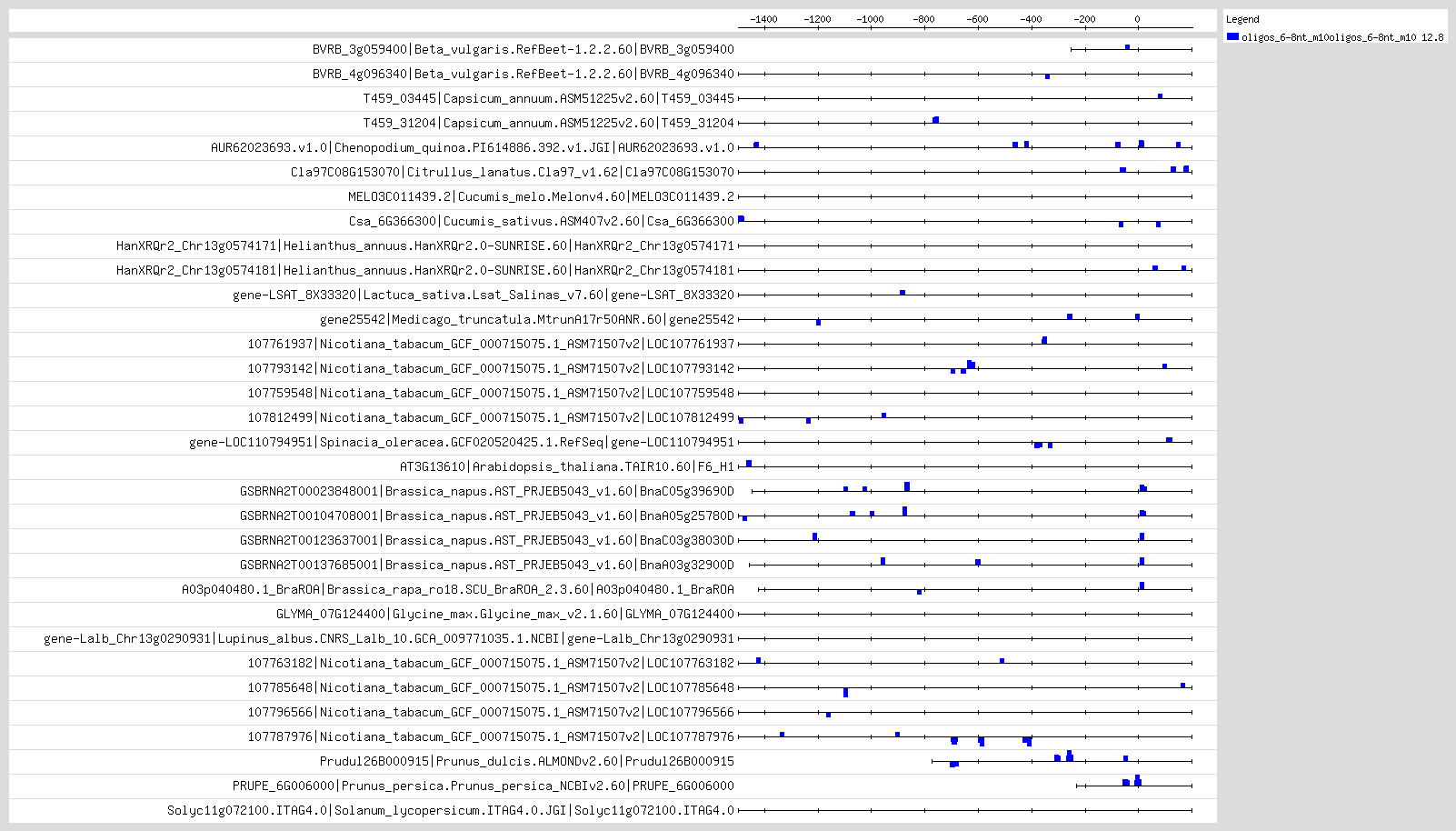Viewport: 1456px width, 831px height.
Task: Select HanXRQr2_Chr13g0574181 Helianthus row label
Action: click(x=425, y=270)
